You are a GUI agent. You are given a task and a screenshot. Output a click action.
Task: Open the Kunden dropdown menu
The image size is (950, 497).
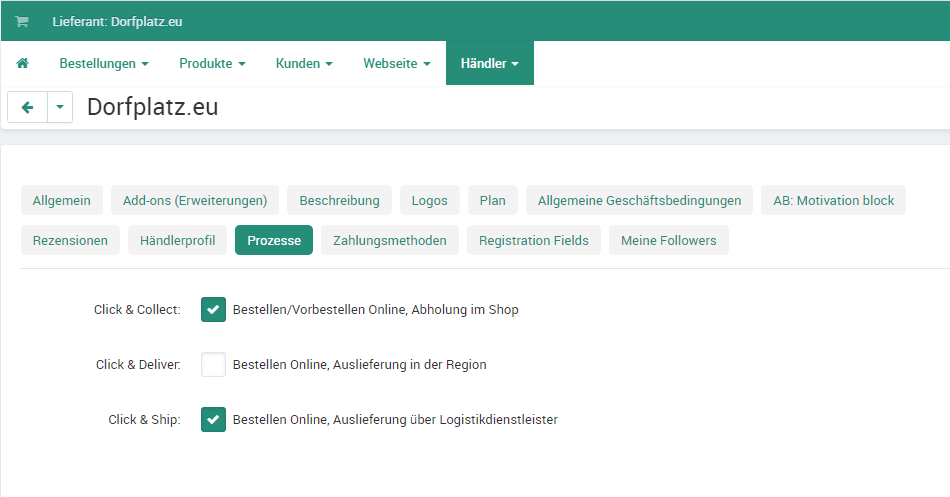tap(304, 64)
